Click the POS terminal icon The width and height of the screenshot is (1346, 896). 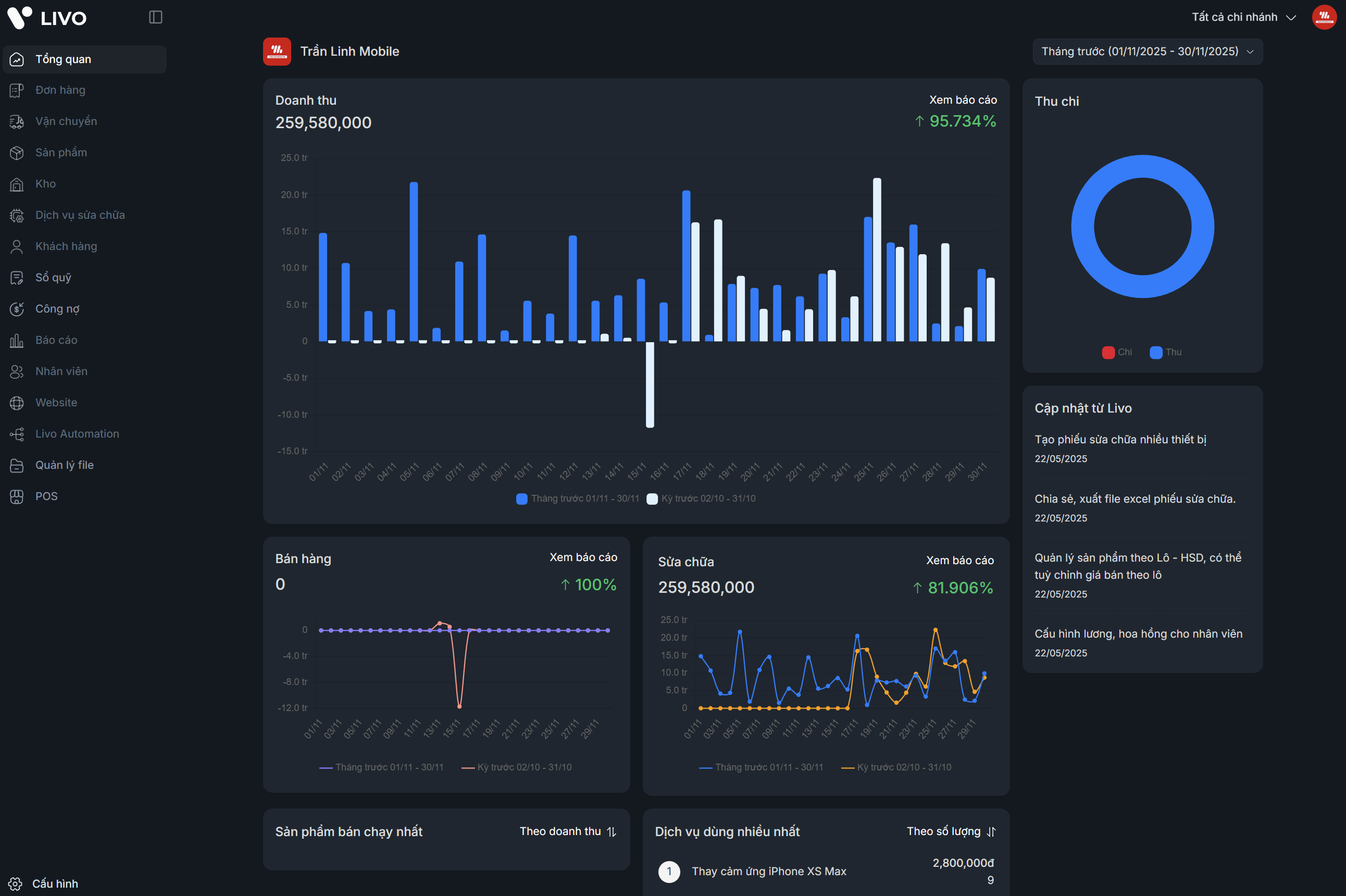click(x=17, y=496)
